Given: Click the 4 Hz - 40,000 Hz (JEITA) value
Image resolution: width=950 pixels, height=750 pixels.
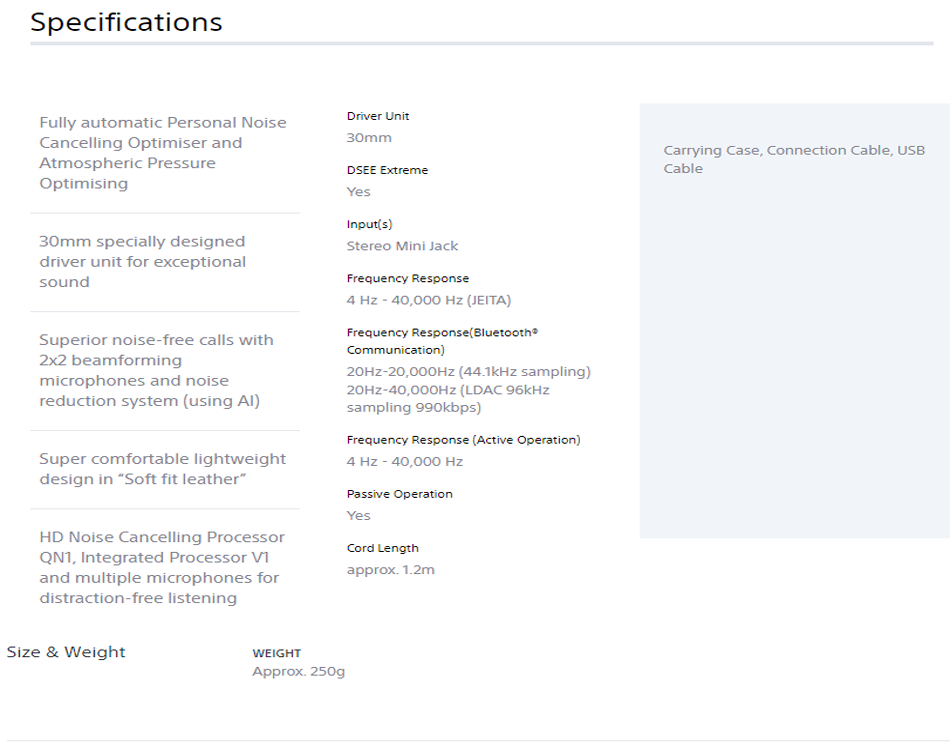Looking at the screenshot, I should click(429, 300).
